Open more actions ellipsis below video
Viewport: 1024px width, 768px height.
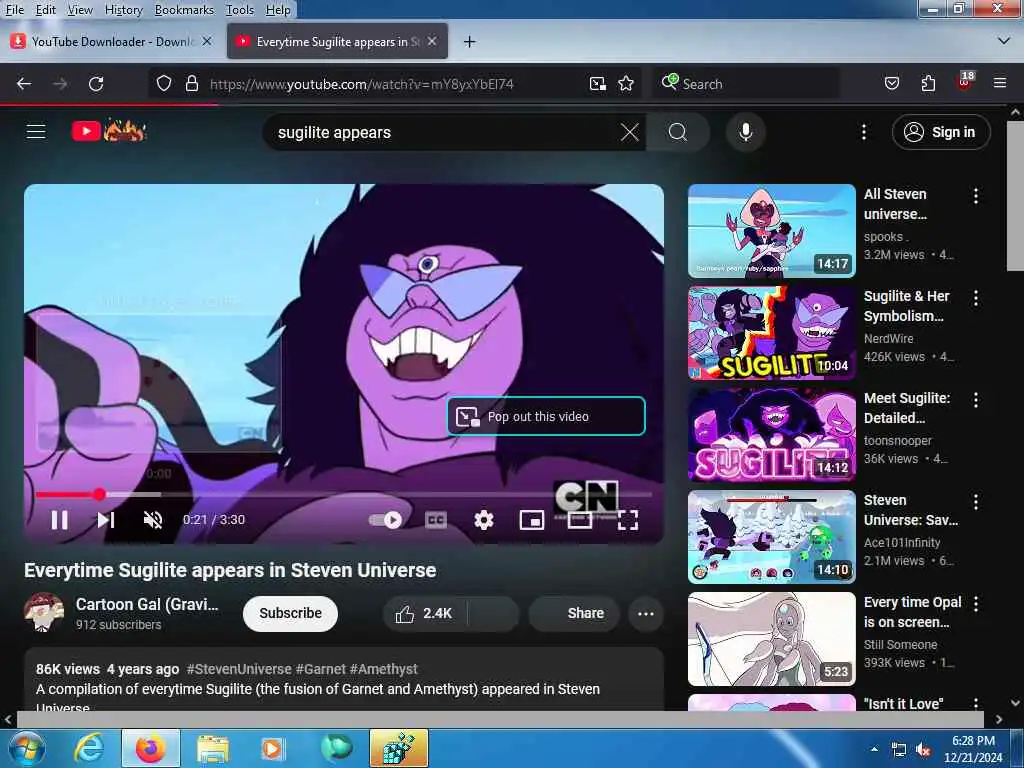pyautogui.click(x=645, y=613)
